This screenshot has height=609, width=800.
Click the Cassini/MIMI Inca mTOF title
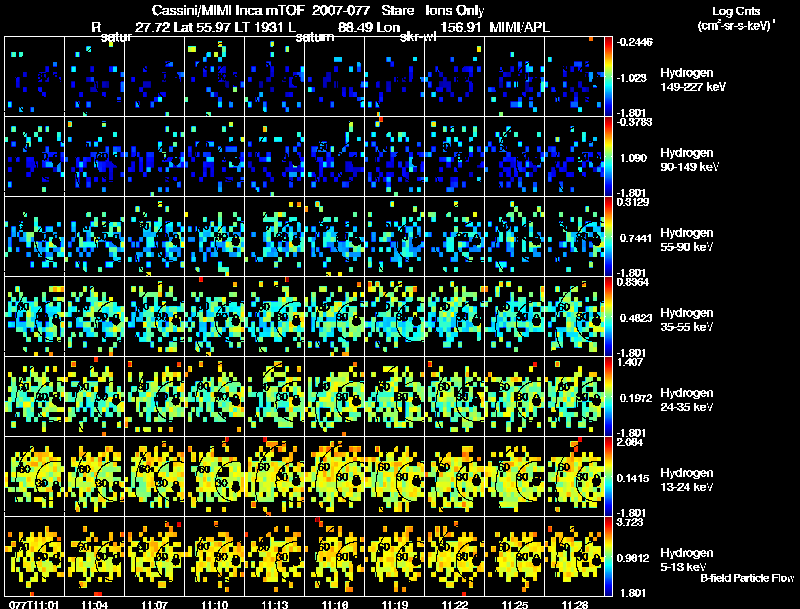click(x=228, y=10)
